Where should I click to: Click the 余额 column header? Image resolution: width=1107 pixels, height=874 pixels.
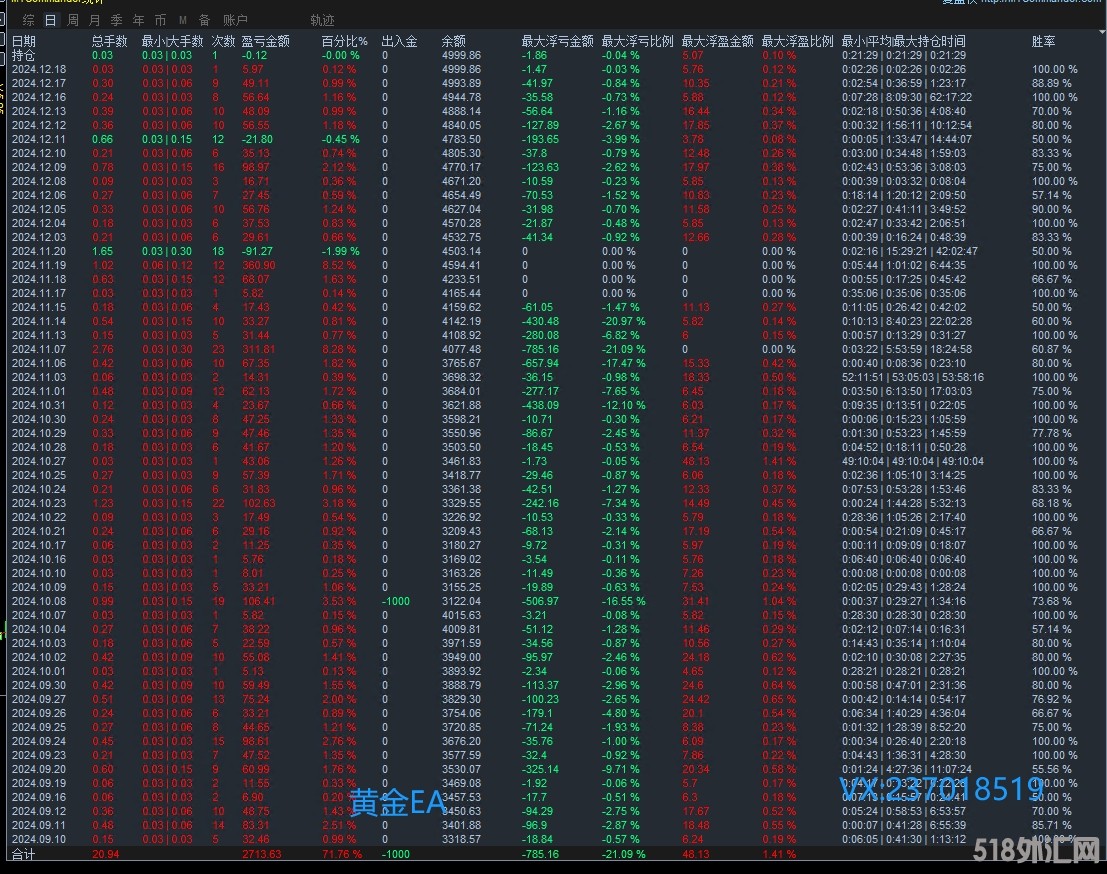pos(453,41)
